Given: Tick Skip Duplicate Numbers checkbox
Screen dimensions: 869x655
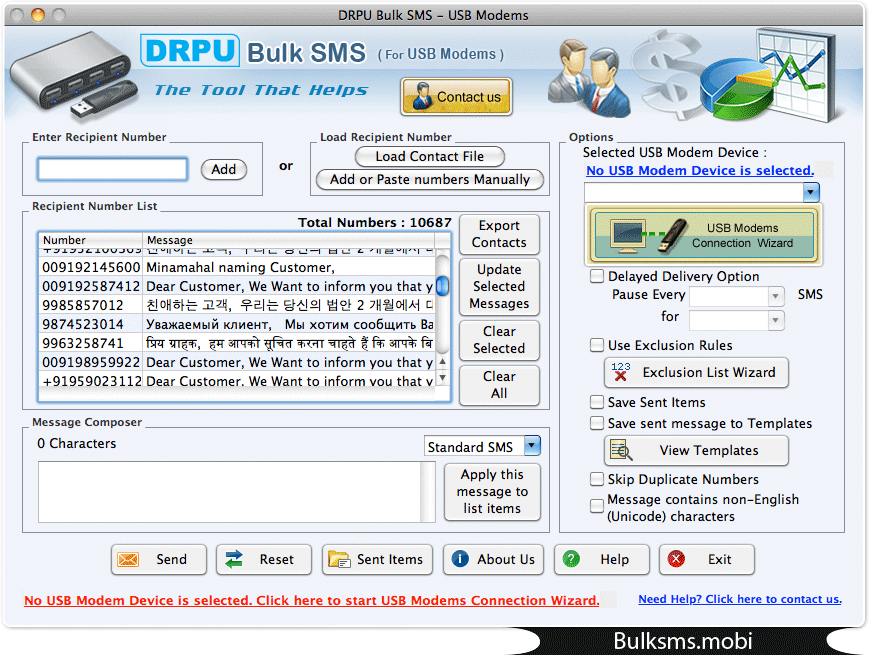Looking at the screenshot, I should (x=597, y=479).
